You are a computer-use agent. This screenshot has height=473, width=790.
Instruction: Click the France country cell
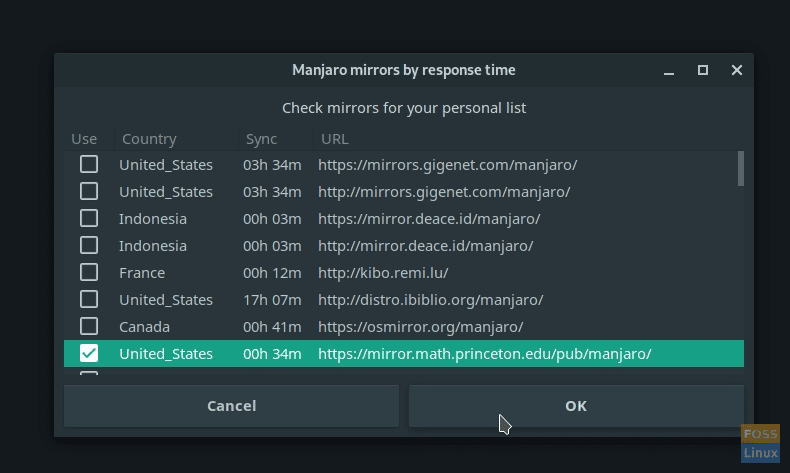click(x=142, y=273)
